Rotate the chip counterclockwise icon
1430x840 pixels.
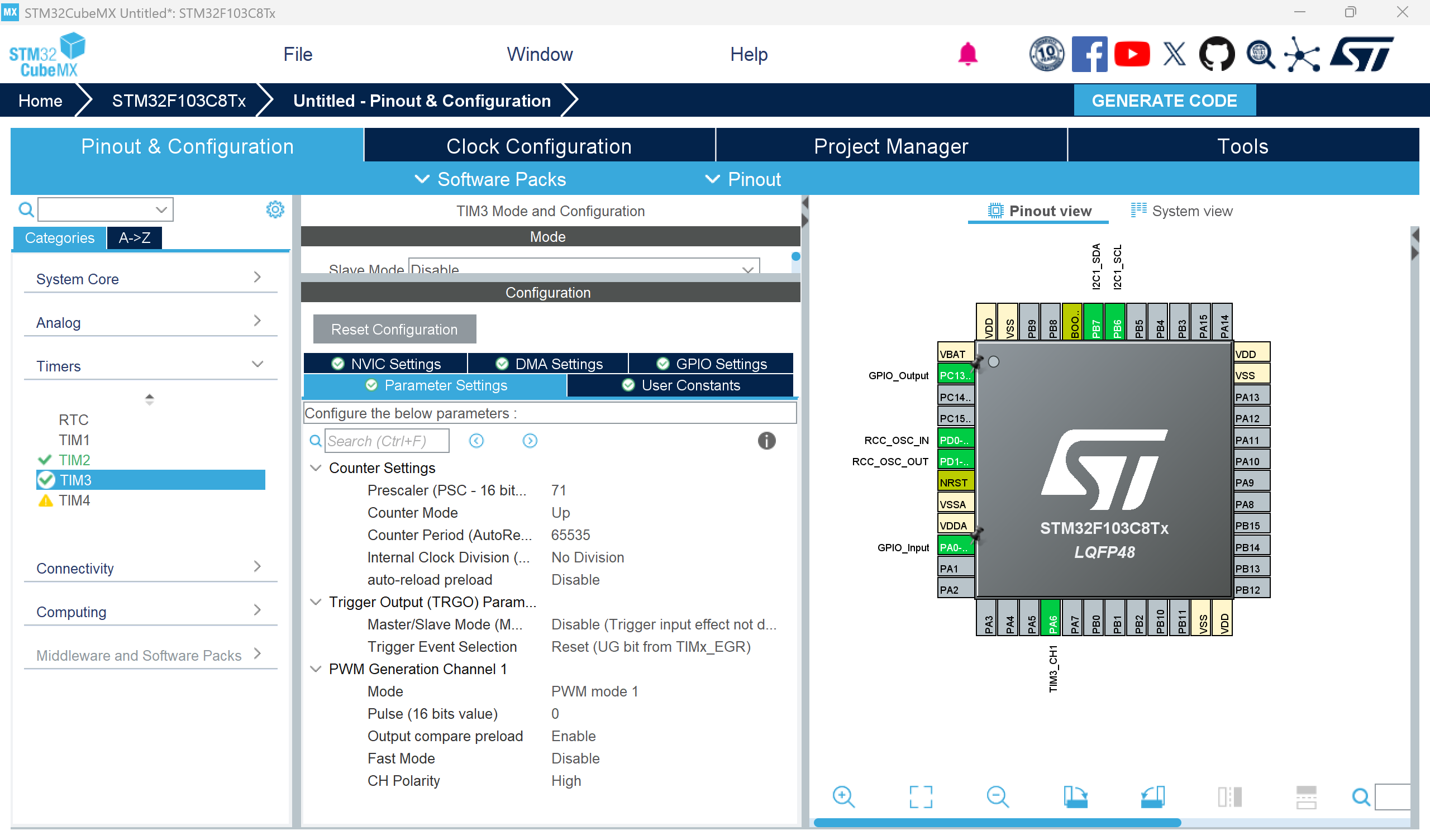[x=1152, y=797]
